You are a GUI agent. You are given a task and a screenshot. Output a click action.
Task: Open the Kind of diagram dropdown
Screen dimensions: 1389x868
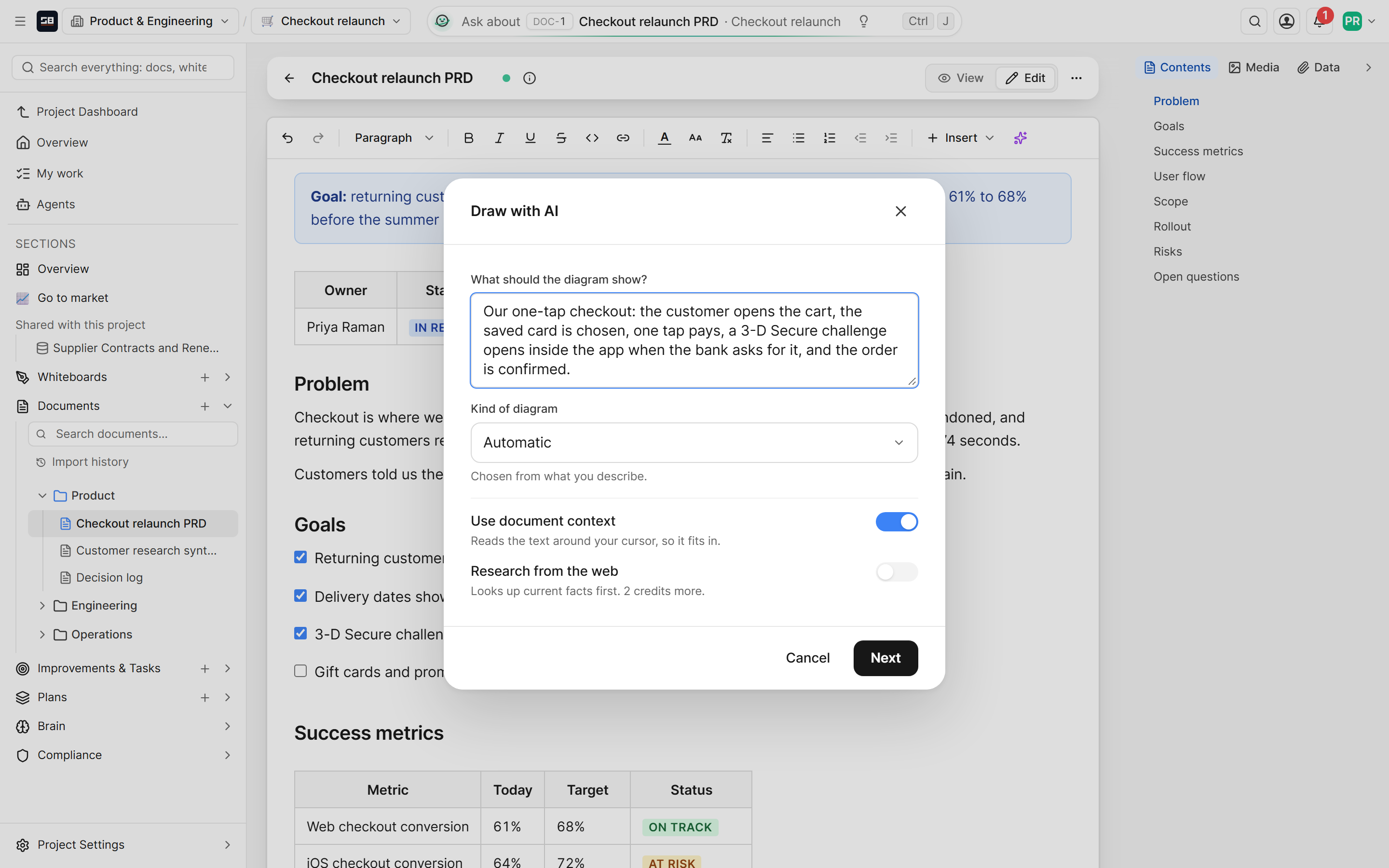pos(694,443)
